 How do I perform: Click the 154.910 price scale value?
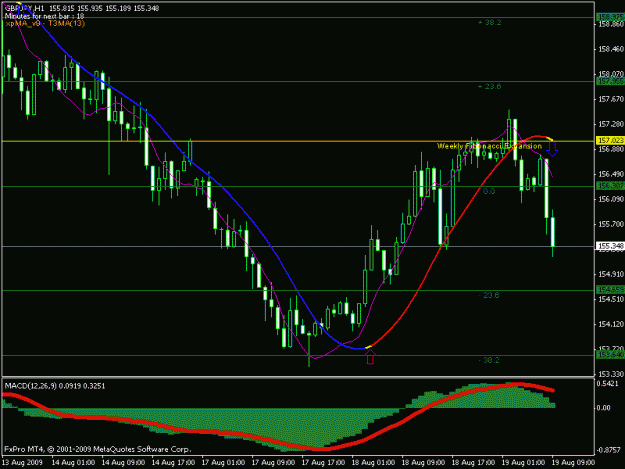pyautogui.click(x=611, y=274)
